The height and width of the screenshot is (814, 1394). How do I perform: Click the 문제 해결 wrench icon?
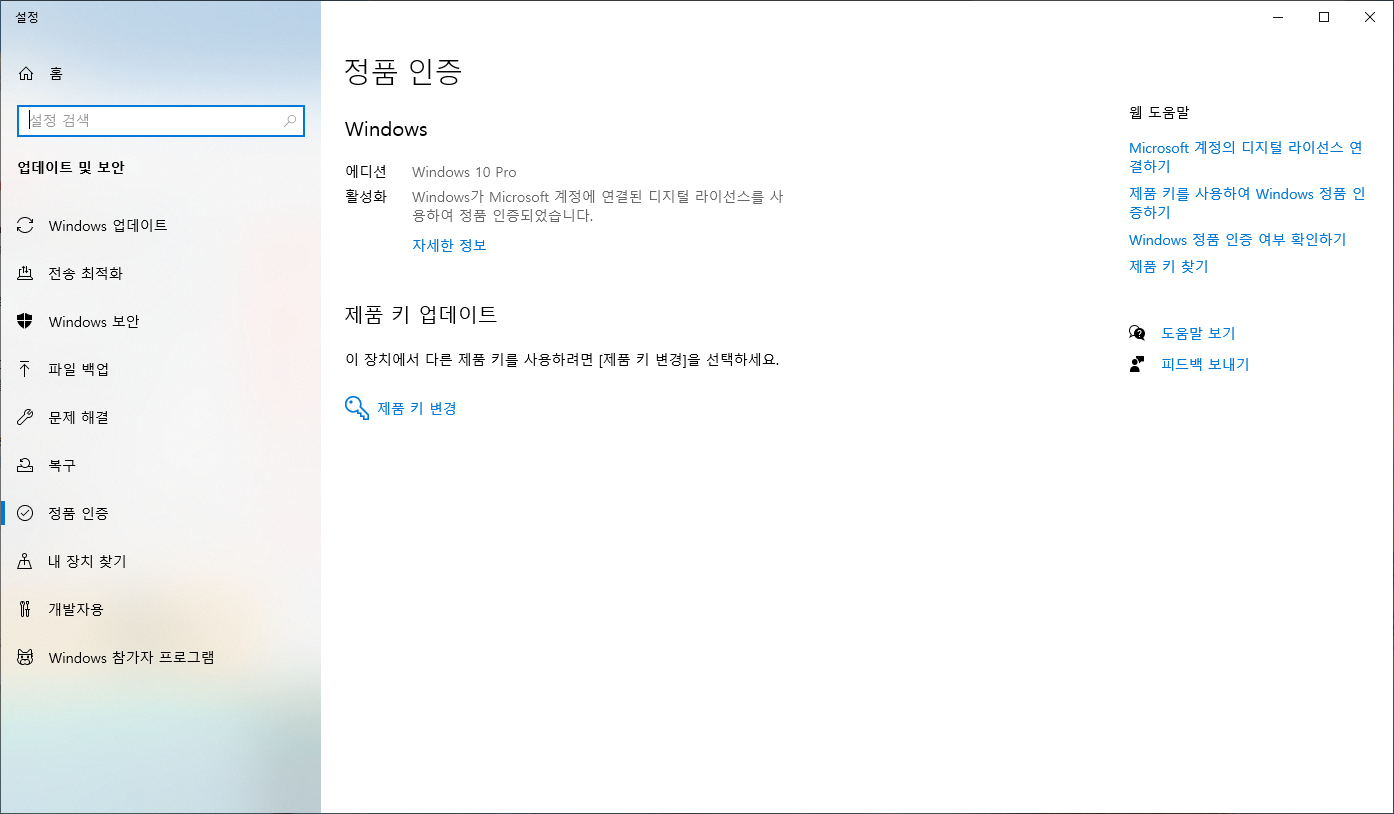pos(26,417)
